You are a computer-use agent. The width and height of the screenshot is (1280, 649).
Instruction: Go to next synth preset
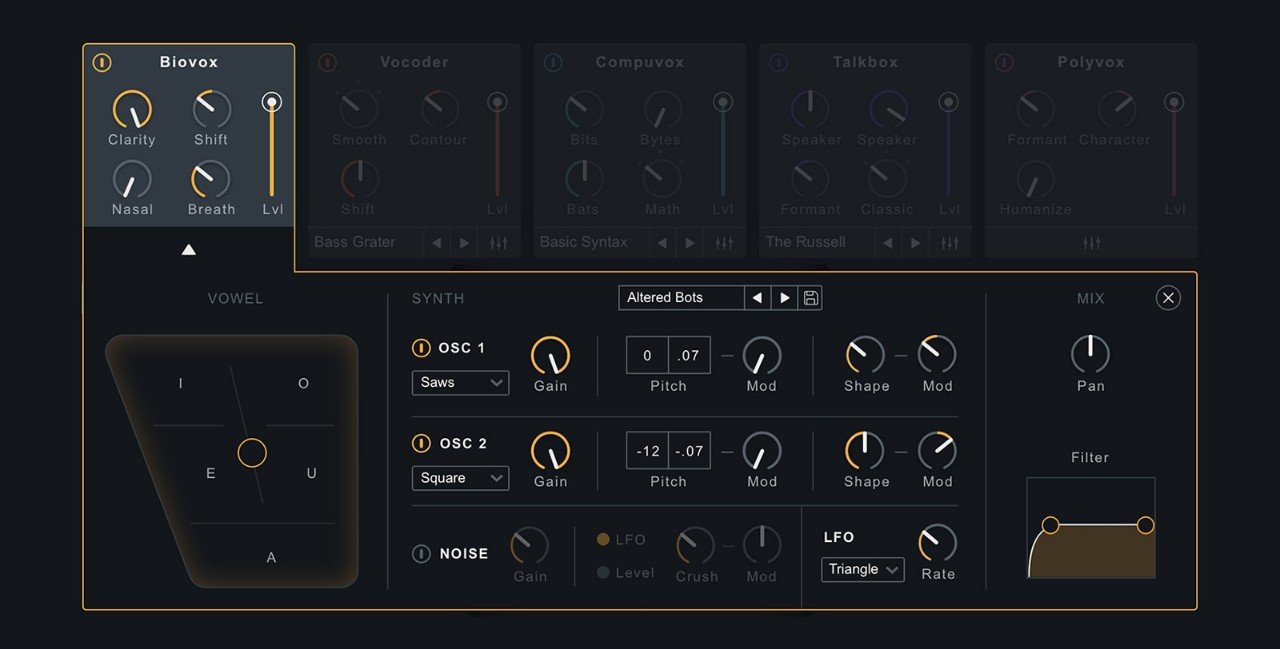coord(784,298)
